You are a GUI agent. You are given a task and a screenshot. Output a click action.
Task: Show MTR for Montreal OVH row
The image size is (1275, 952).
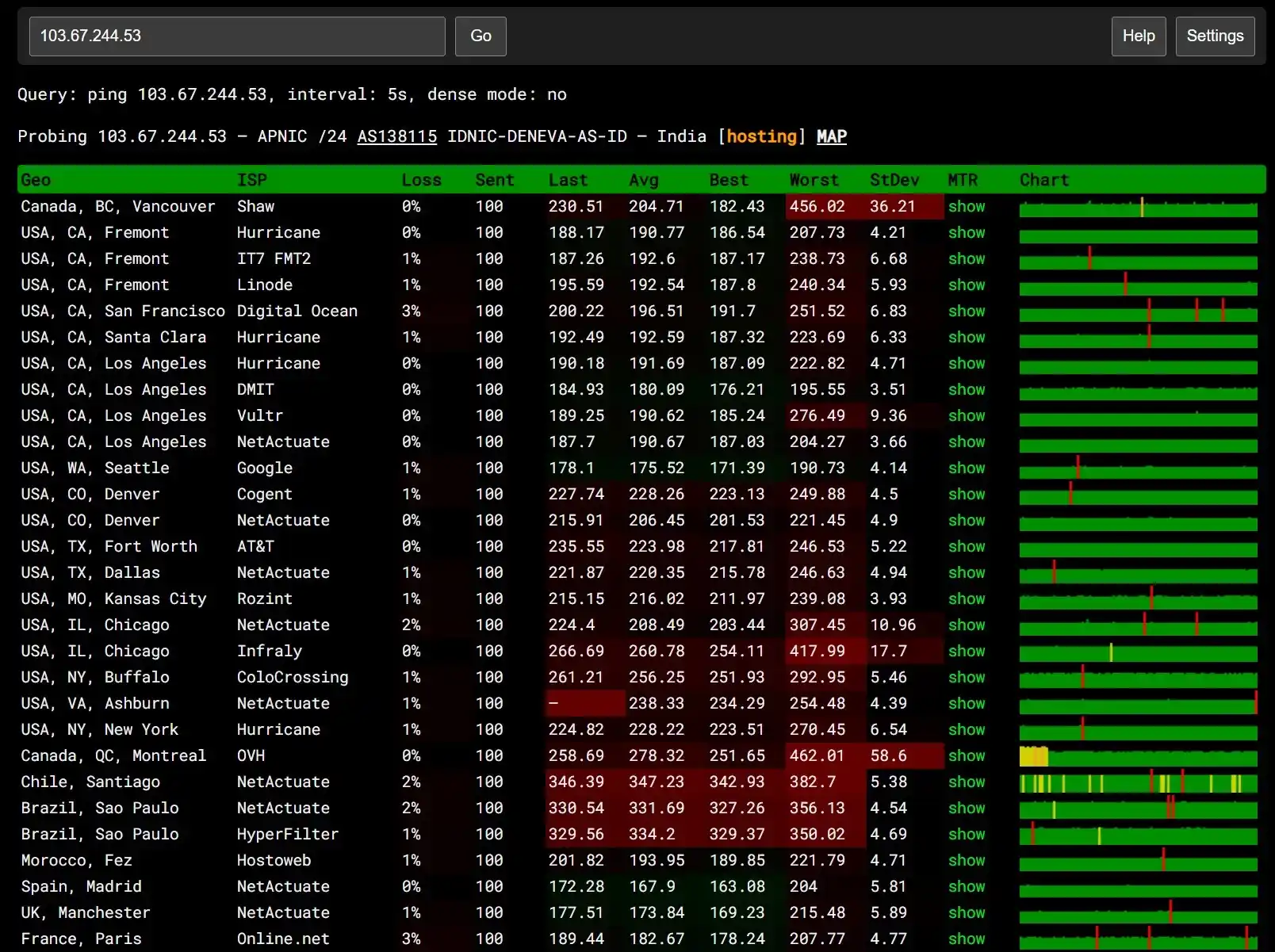[x=967, y=755]
